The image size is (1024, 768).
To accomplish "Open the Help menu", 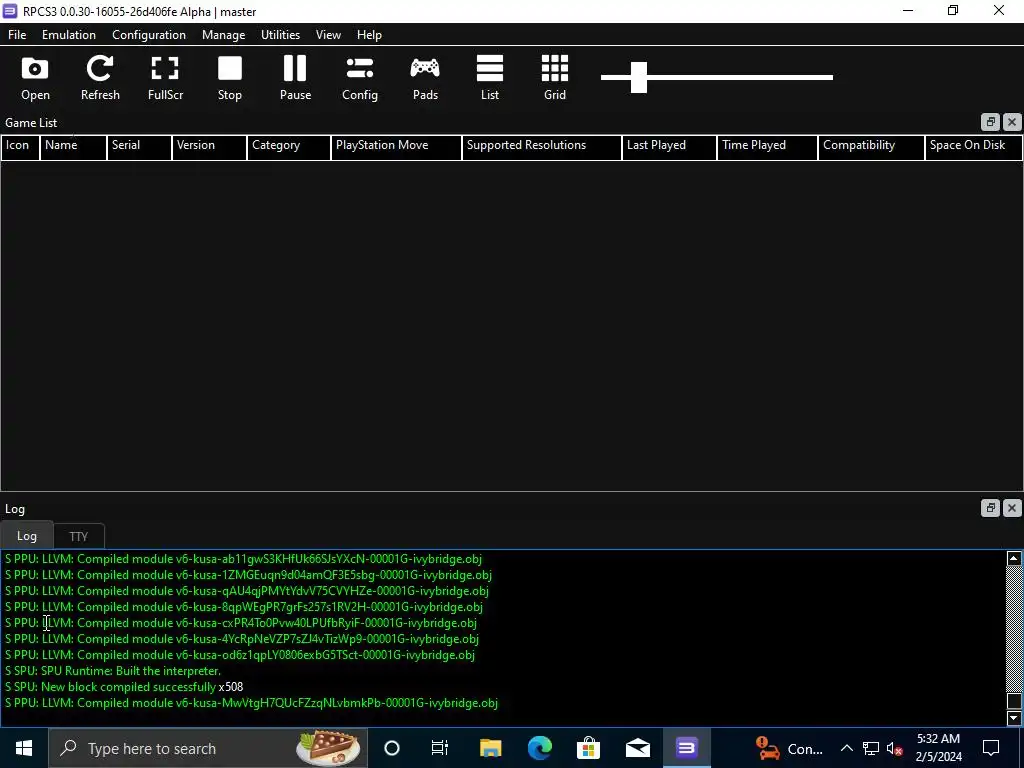I will coord(369,35).
